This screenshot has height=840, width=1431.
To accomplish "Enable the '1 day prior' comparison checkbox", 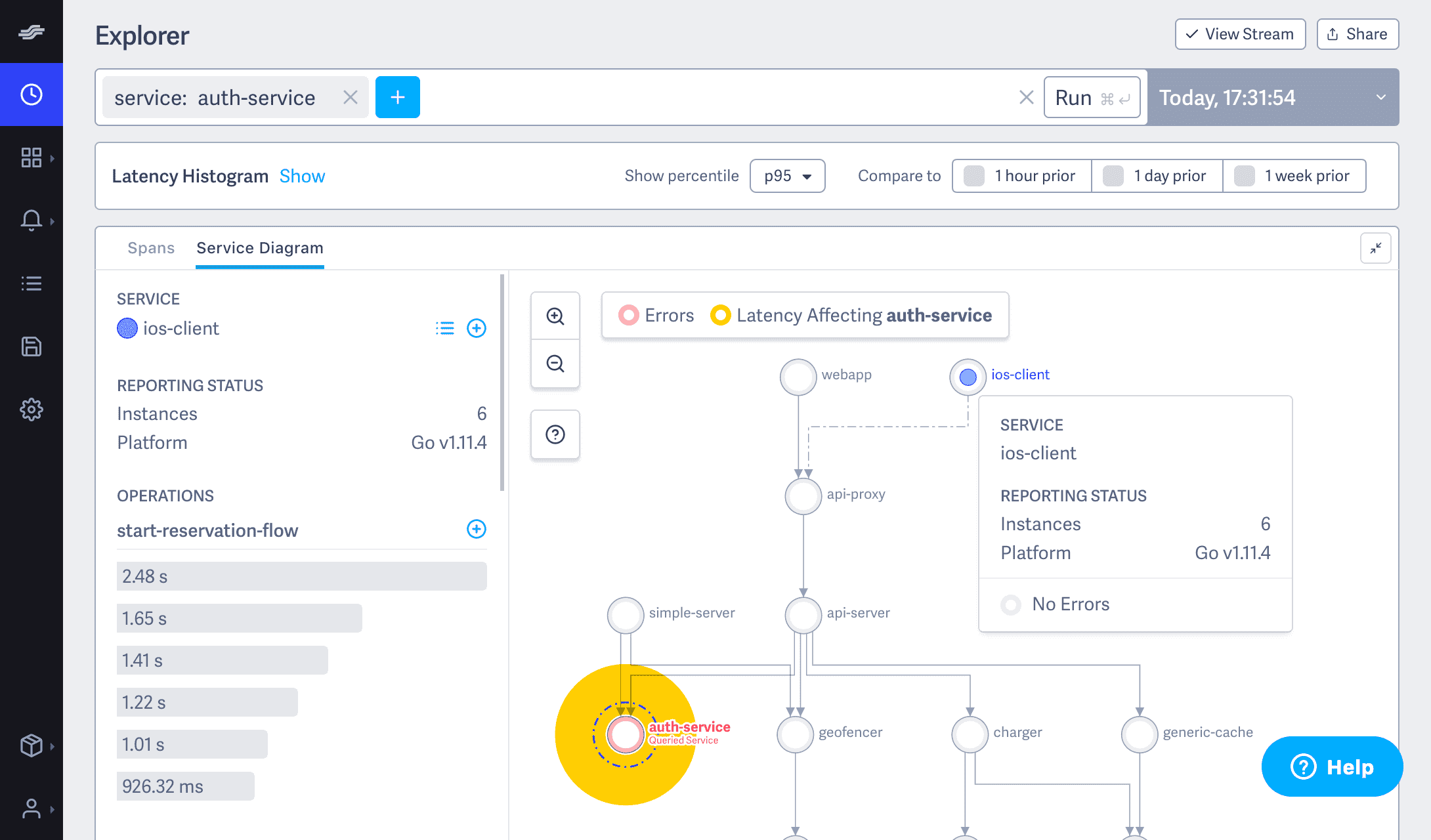I will [1113, 175].
